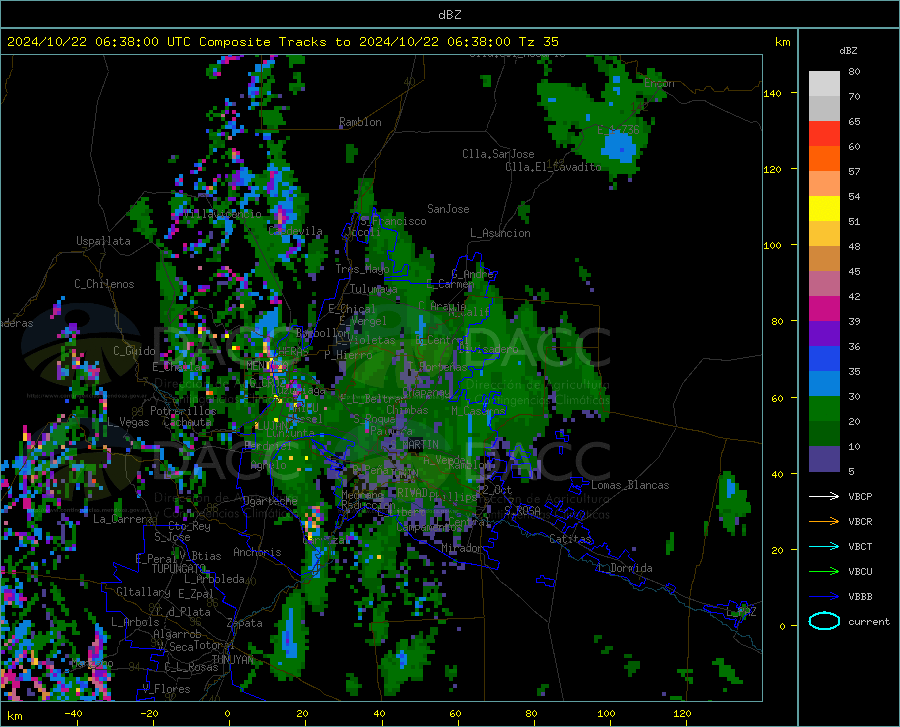Click the SanJose map label
Screen dimensions: 900x727
(448, 209)
